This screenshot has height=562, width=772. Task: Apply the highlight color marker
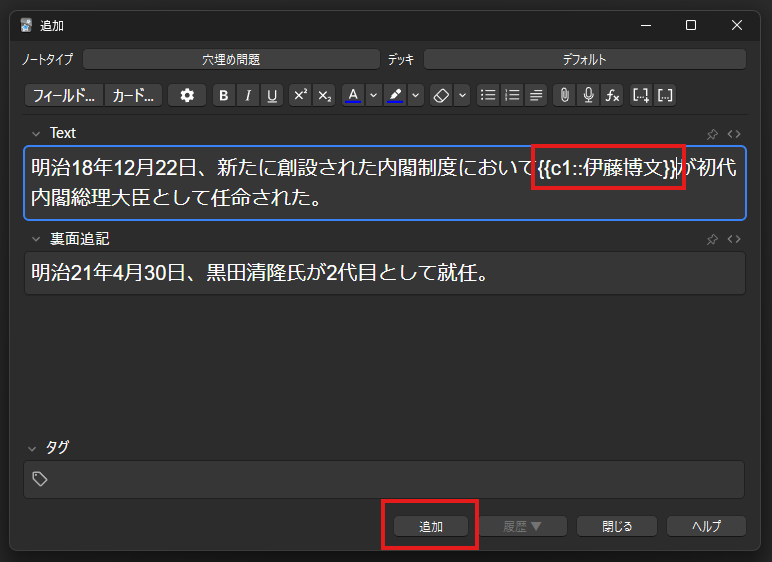coord(395,96)
